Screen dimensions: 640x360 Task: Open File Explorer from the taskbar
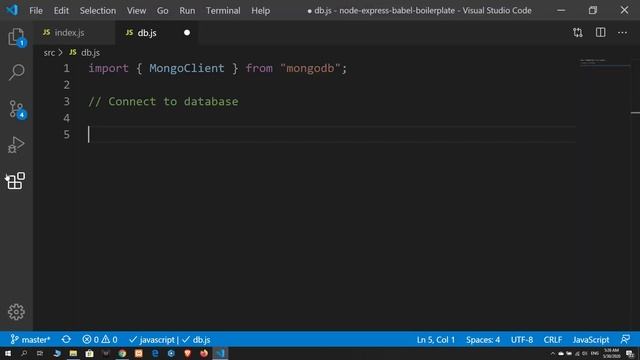[73, 353]
